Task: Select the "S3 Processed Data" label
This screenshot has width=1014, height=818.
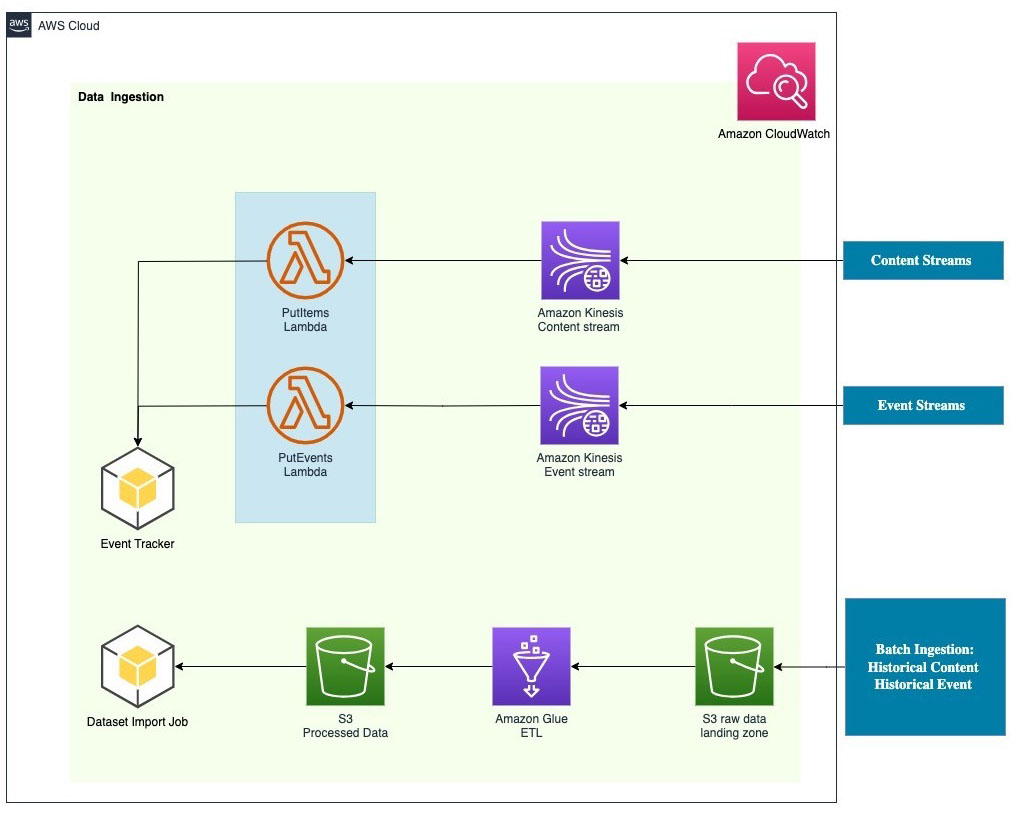Action: 345,726
